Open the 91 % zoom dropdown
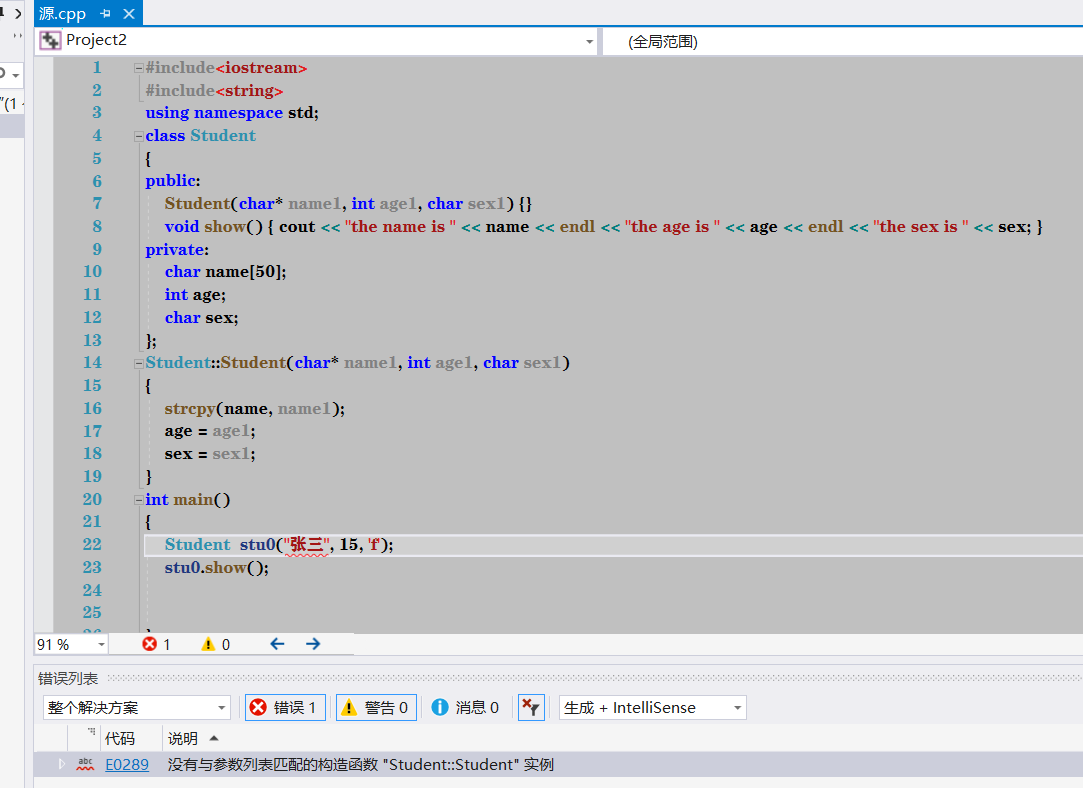Screen dimensions: 1083x788 click(101, 644)
